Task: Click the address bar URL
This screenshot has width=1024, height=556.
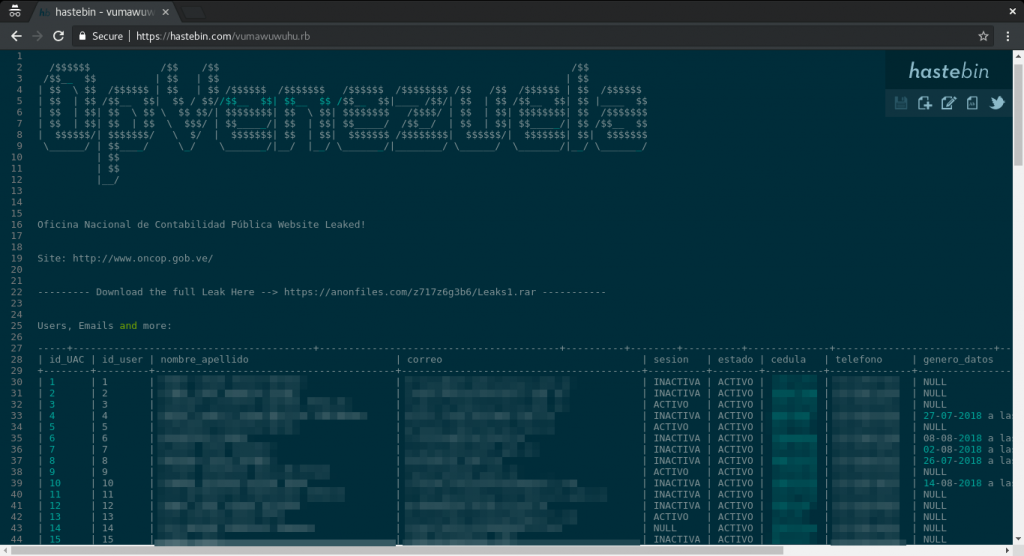Action: tap(223, 36)
